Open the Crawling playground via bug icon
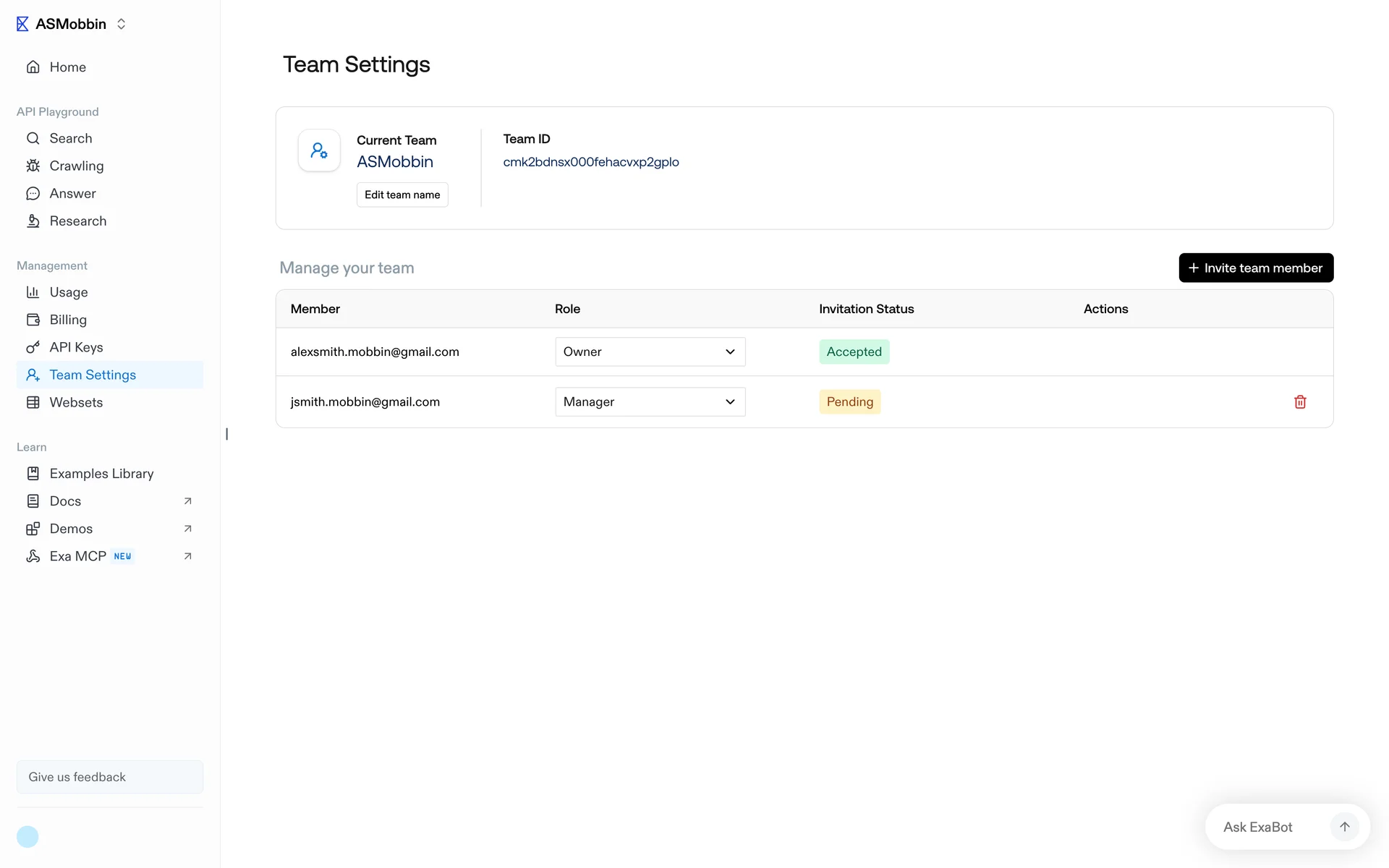This screenshot has width=1389, height=868. click(33, 166)
